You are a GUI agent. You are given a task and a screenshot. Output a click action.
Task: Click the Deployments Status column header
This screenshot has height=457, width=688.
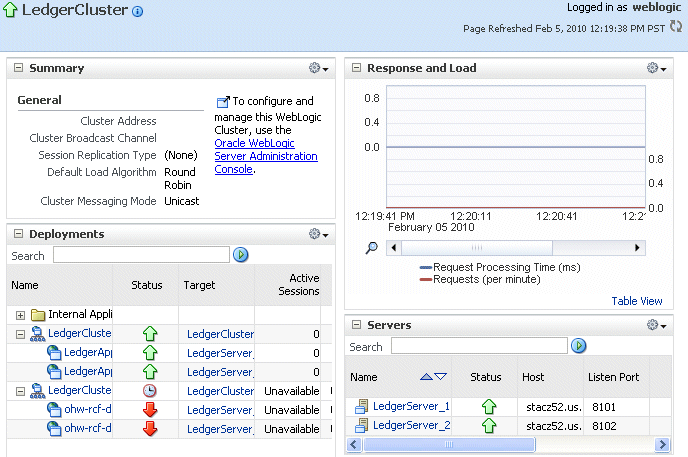[147, 285]
